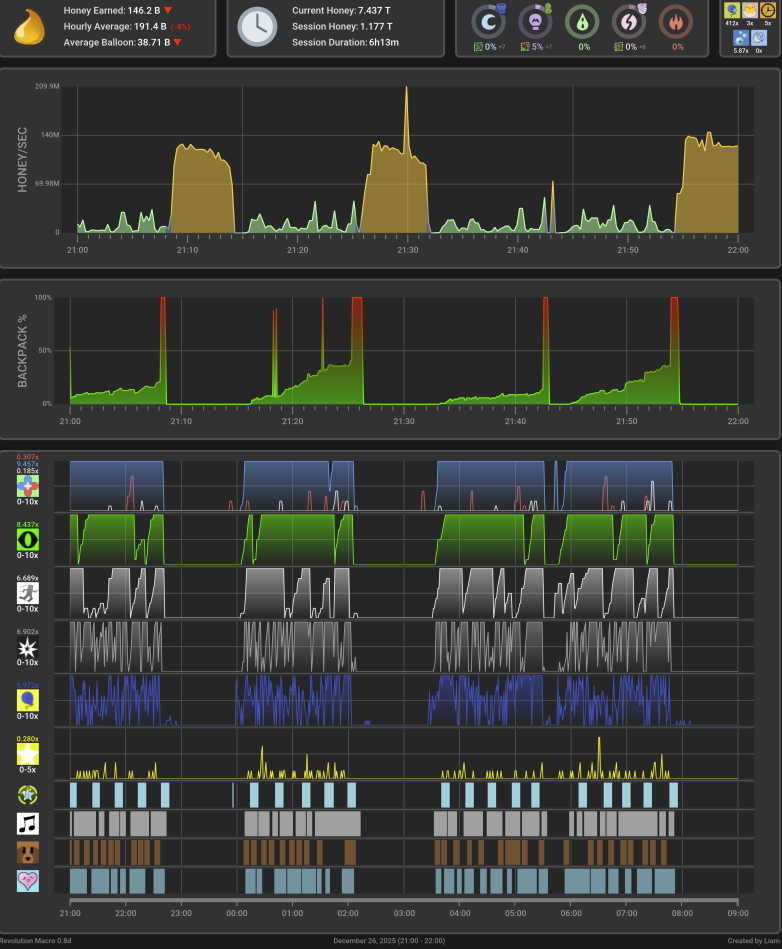Click the BACKPACK % axis label
Screen dimensions: 782x949
tap(22, 351)
